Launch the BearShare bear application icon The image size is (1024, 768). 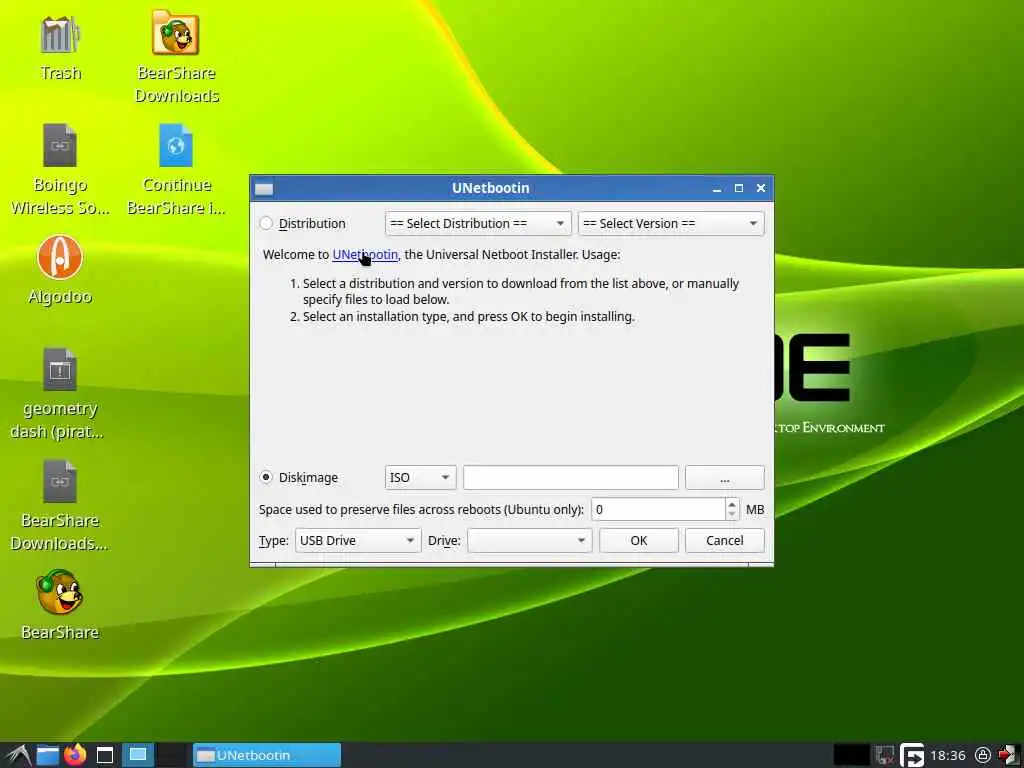[x=60, y=592]
